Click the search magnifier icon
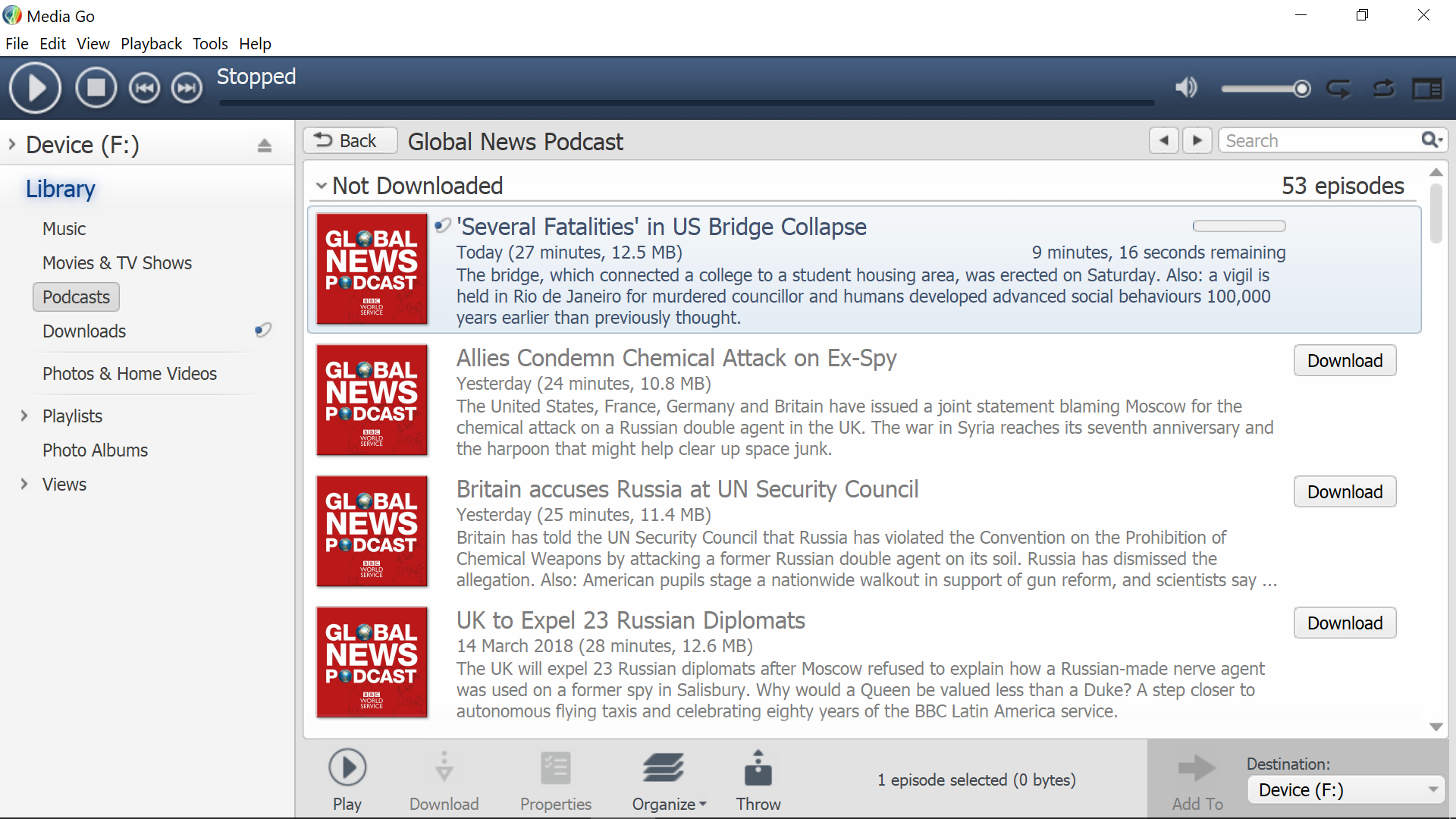1456x819 pixels. (x=1429, y=140)
